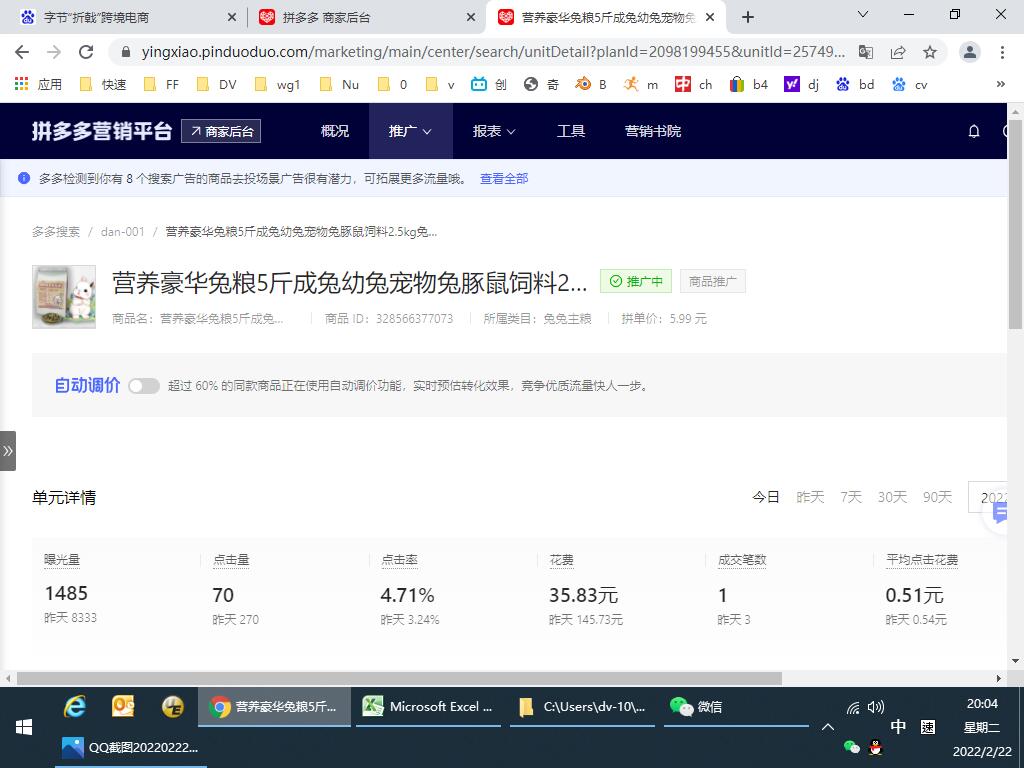
Task: Open the C:\Users folder taskbar window
Action: [x=583, y=707]
